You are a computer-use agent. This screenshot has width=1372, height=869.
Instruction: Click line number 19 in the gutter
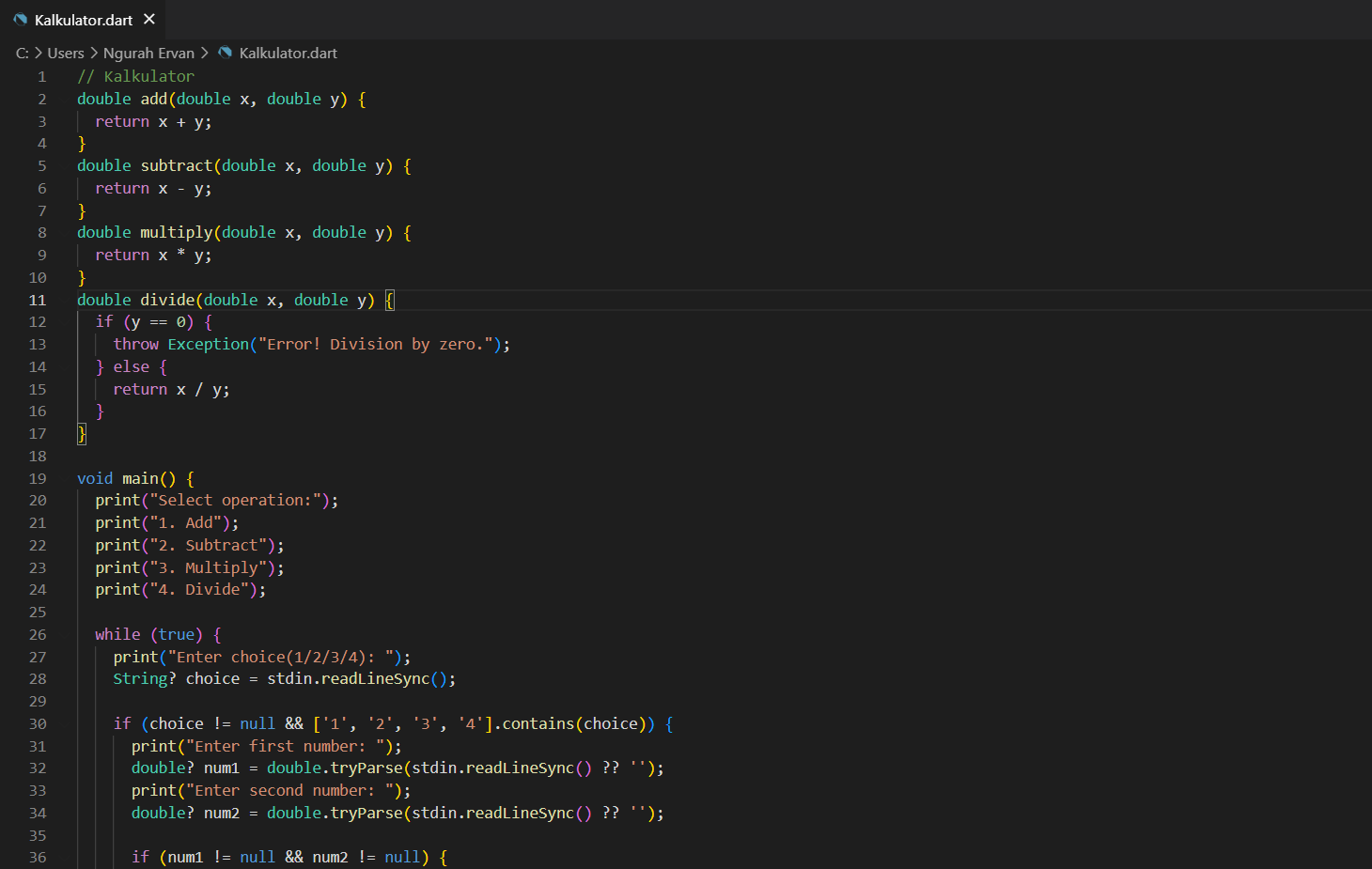point(38,478)
